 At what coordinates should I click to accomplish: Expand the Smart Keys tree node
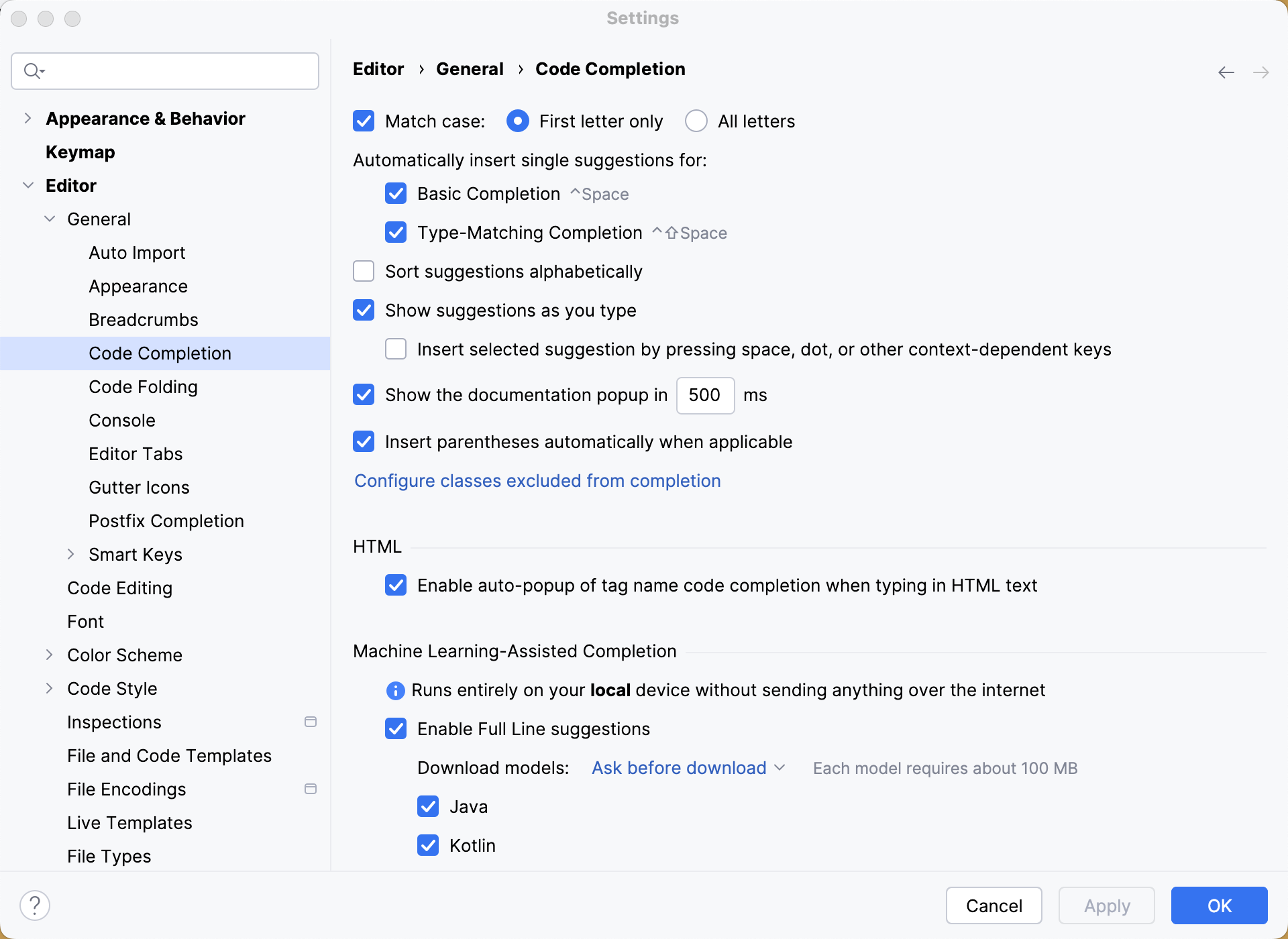pos(71,555)
